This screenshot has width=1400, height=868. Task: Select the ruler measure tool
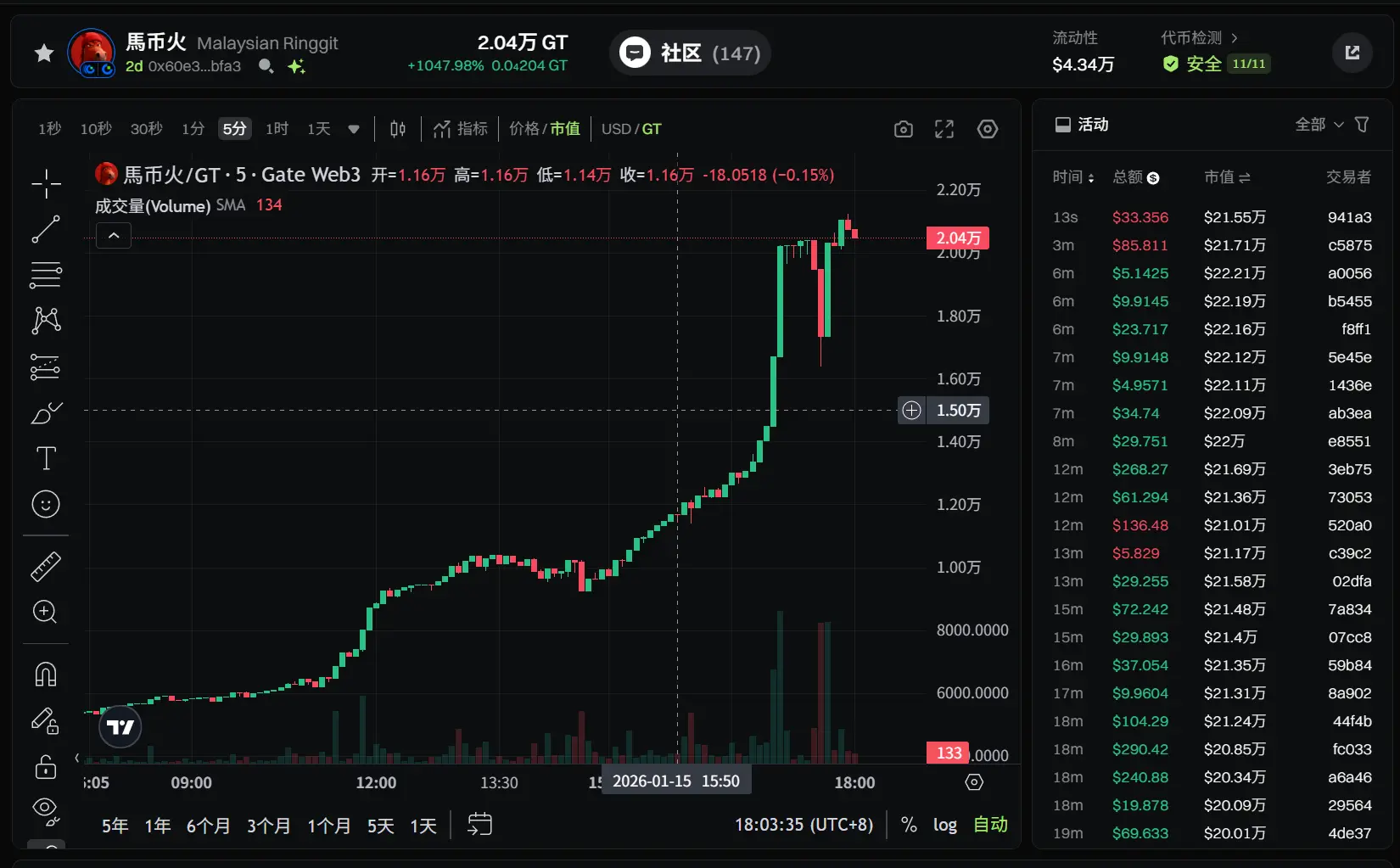click(46, 566)
